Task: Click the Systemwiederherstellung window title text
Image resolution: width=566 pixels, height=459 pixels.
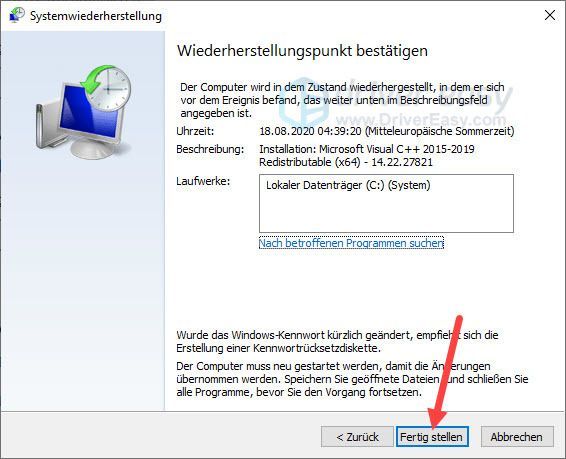Action: (96, 16)
